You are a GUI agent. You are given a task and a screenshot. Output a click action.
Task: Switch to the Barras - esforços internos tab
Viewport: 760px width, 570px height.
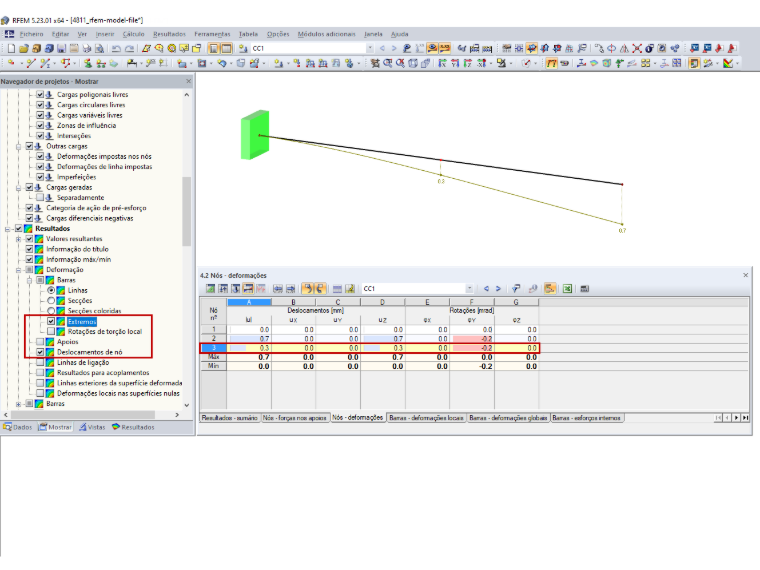(x=586, y=418)
